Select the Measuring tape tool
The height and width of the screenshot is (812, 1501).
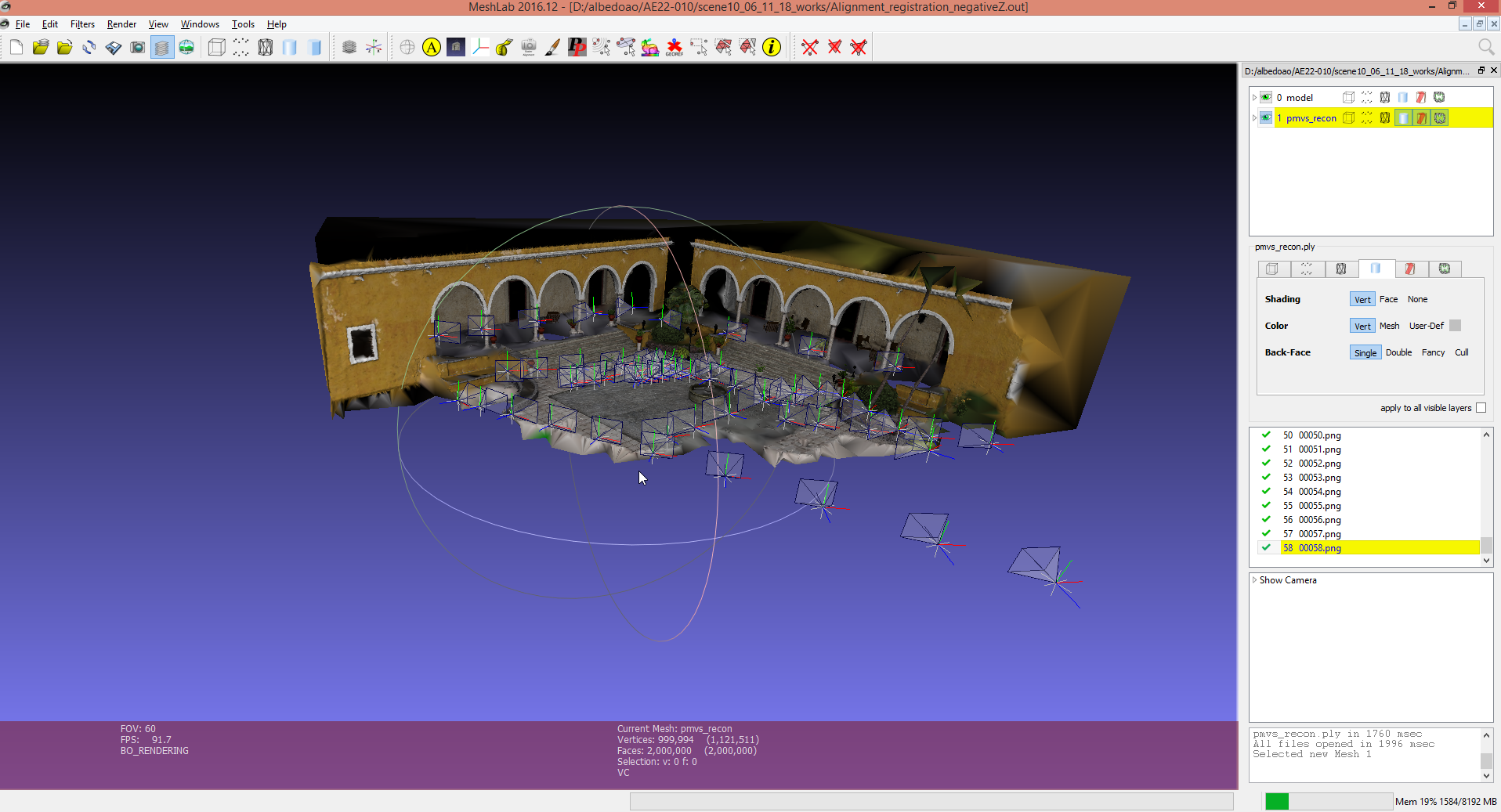click(x=504, y=48)
